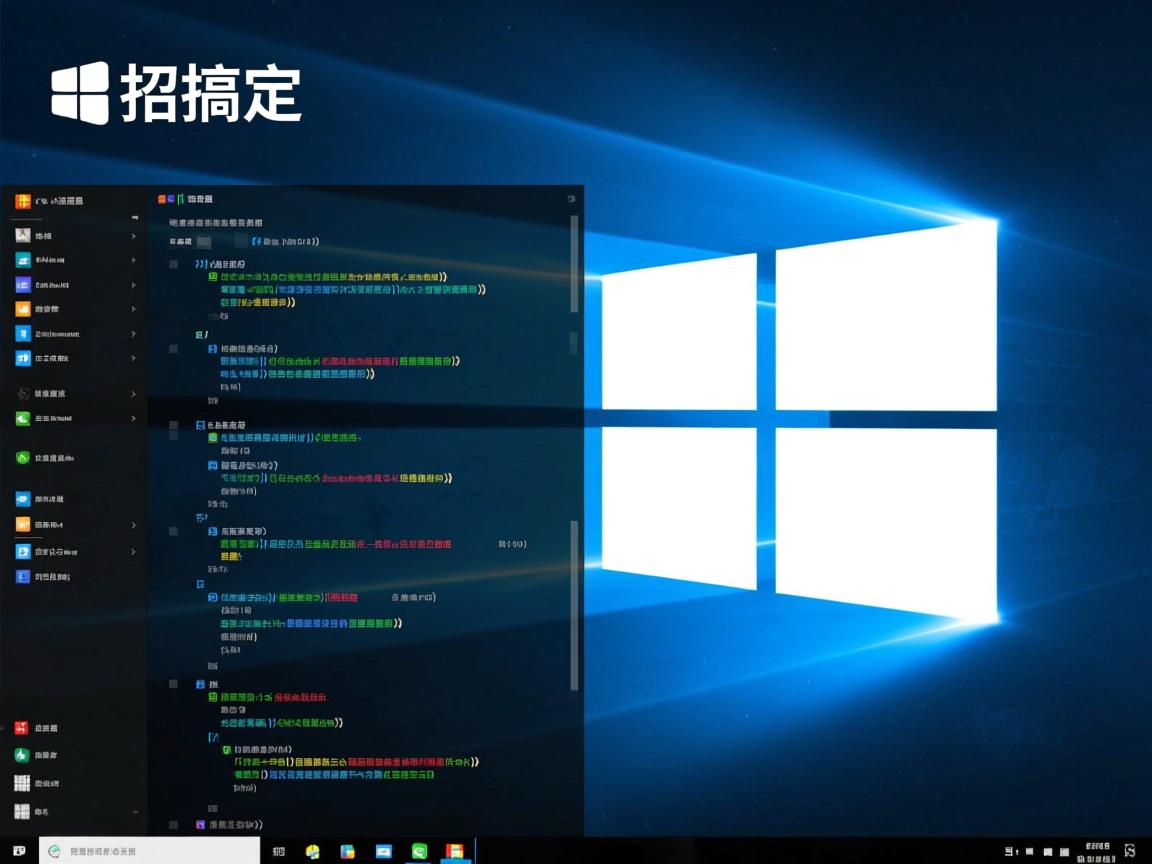This screenshot has width=1152, height=864.
Task: Select the blue Word-style icon in the sidebar
Action: click(22, 333)
